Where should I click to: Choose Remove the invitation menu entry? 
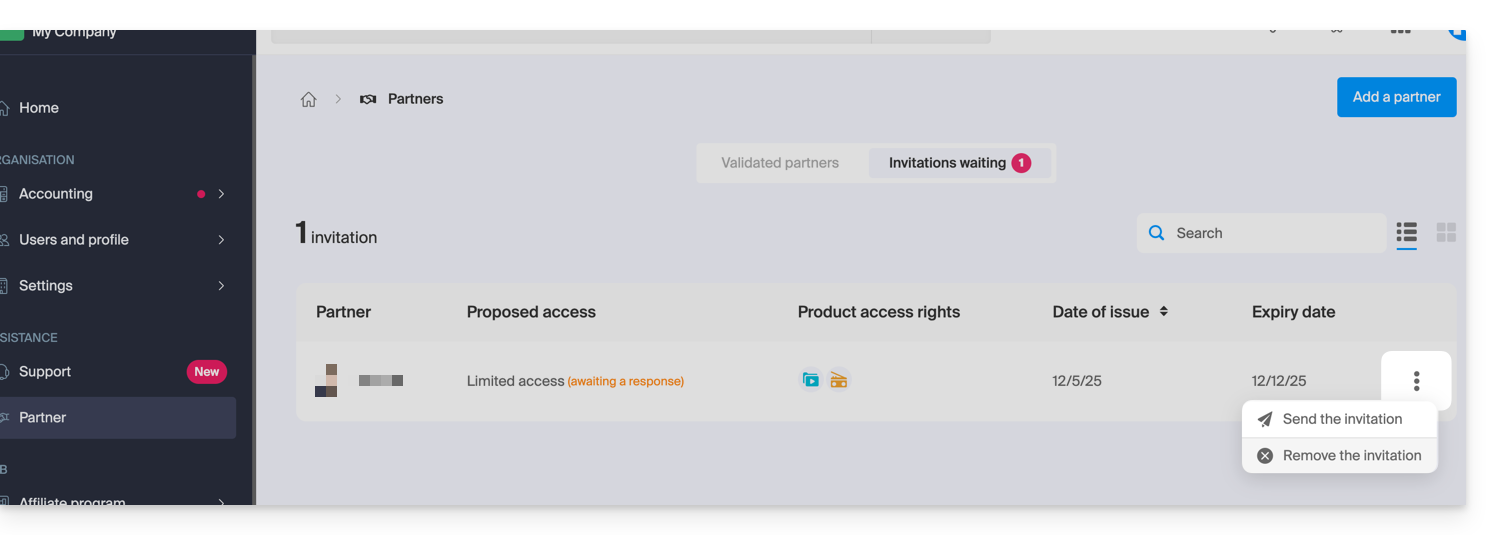(x=1351, y=456)
